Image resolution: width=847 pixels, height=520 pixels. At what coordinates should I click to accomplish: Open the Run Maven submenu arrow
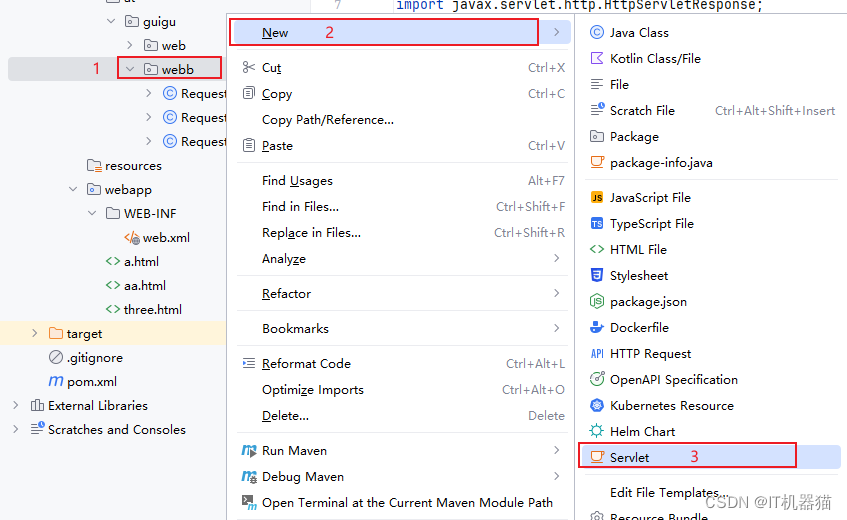pos(556,450)
